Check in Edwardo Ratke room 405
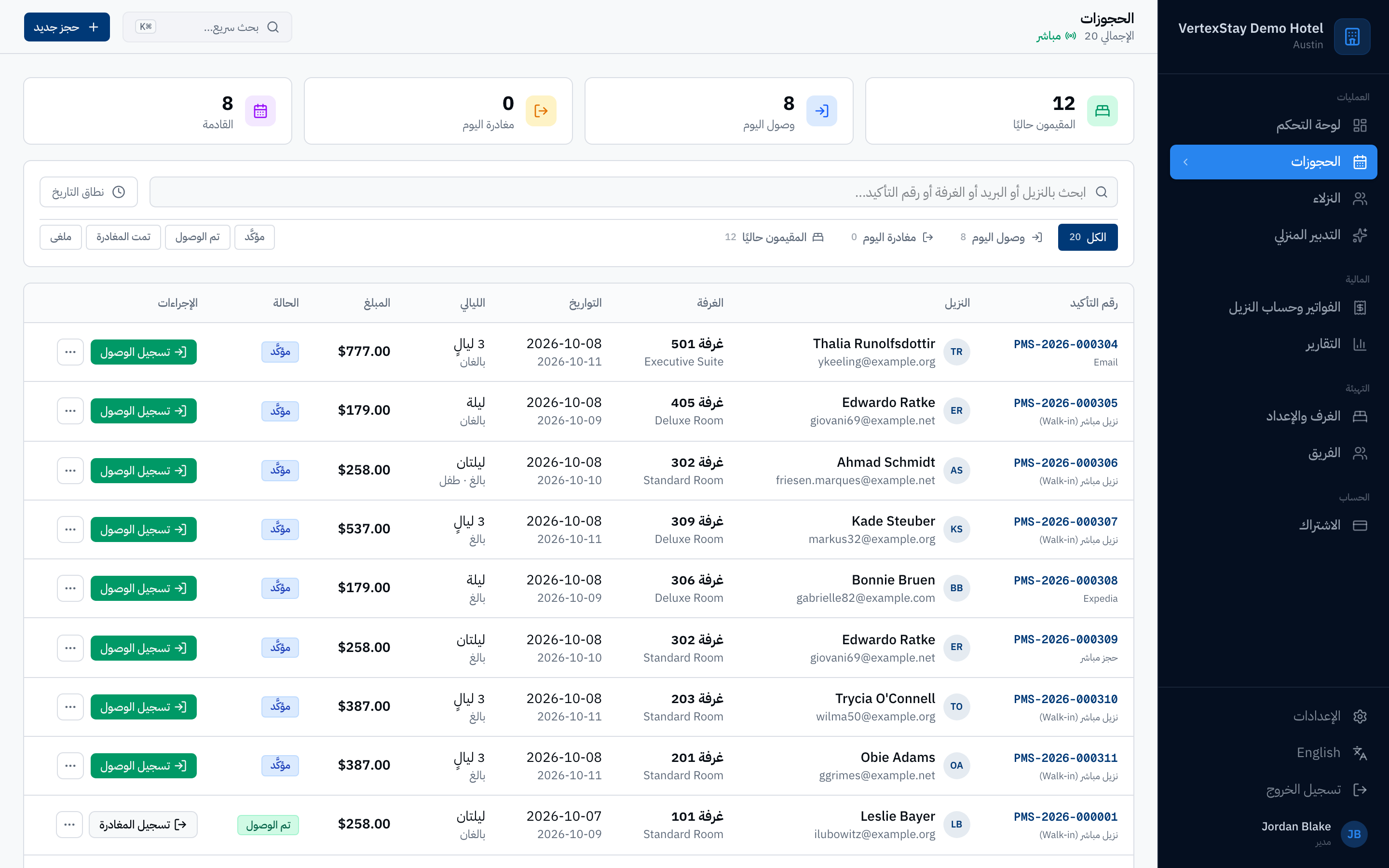1389x868 pixels. pos(144,411)
